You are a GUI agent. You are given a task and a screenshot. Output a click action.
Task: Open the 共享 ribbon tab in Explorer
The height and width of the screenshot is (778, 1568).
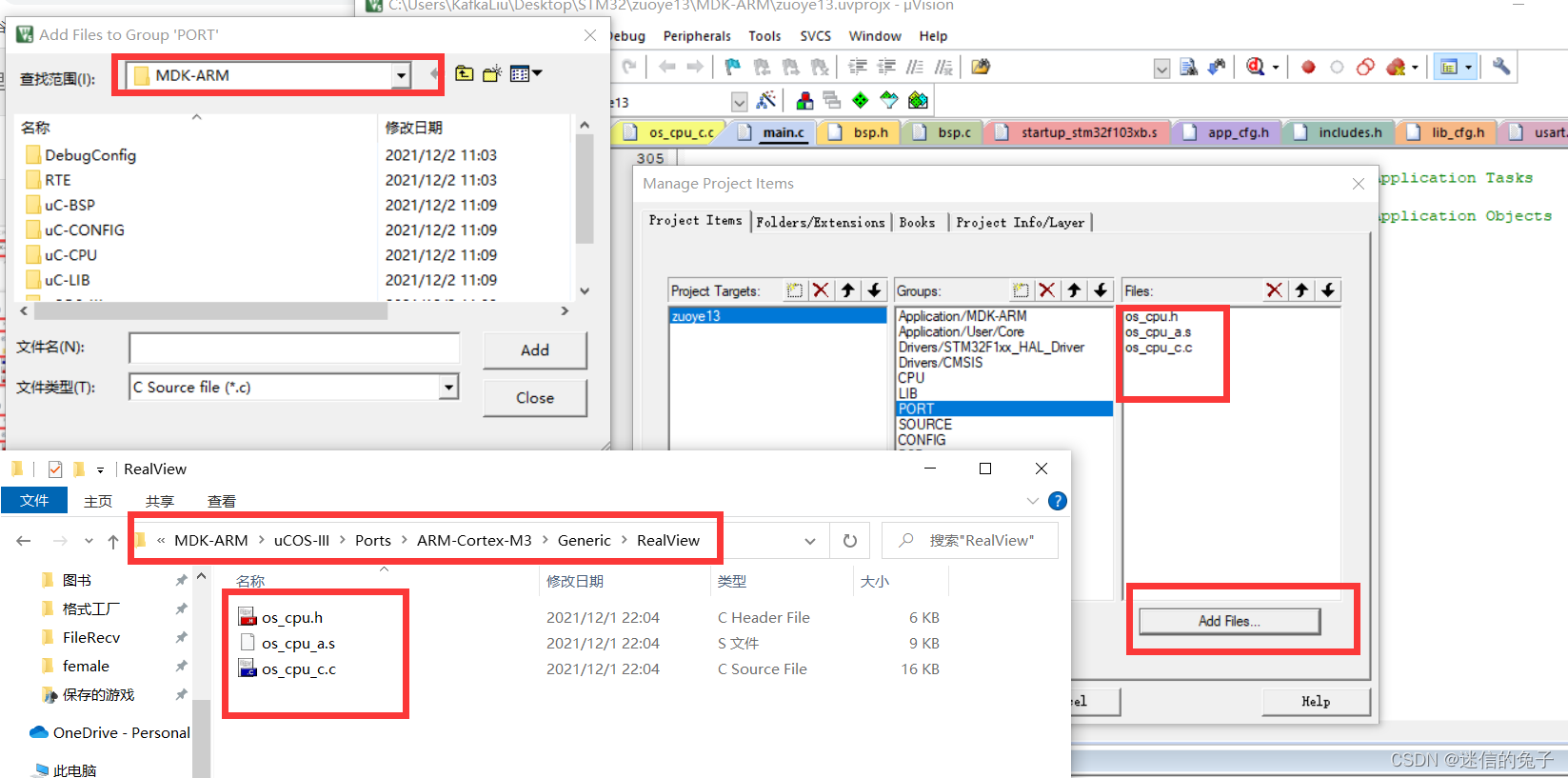159,501
